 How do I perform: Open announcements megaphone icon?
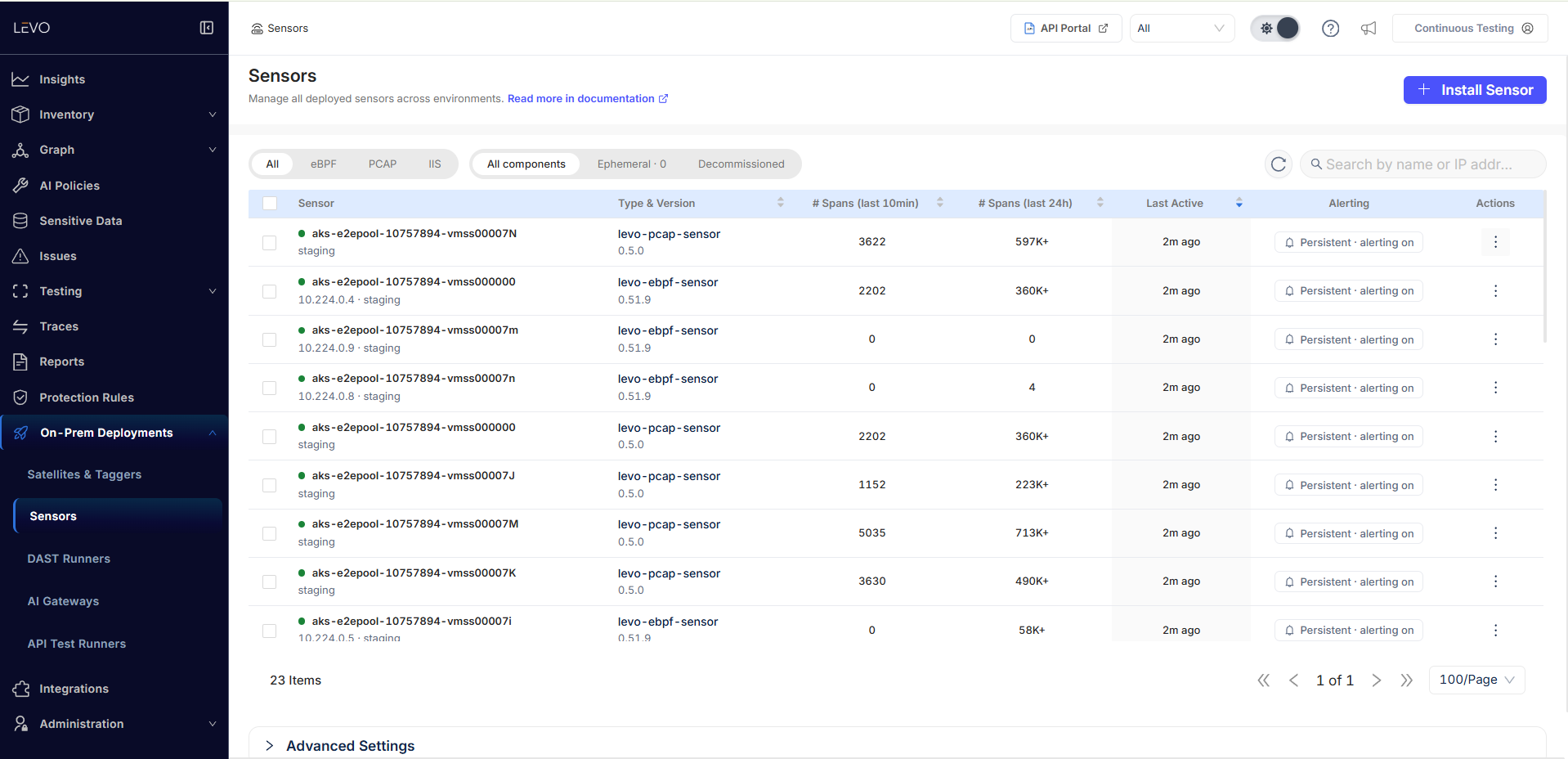click(x=1369, y=29)
